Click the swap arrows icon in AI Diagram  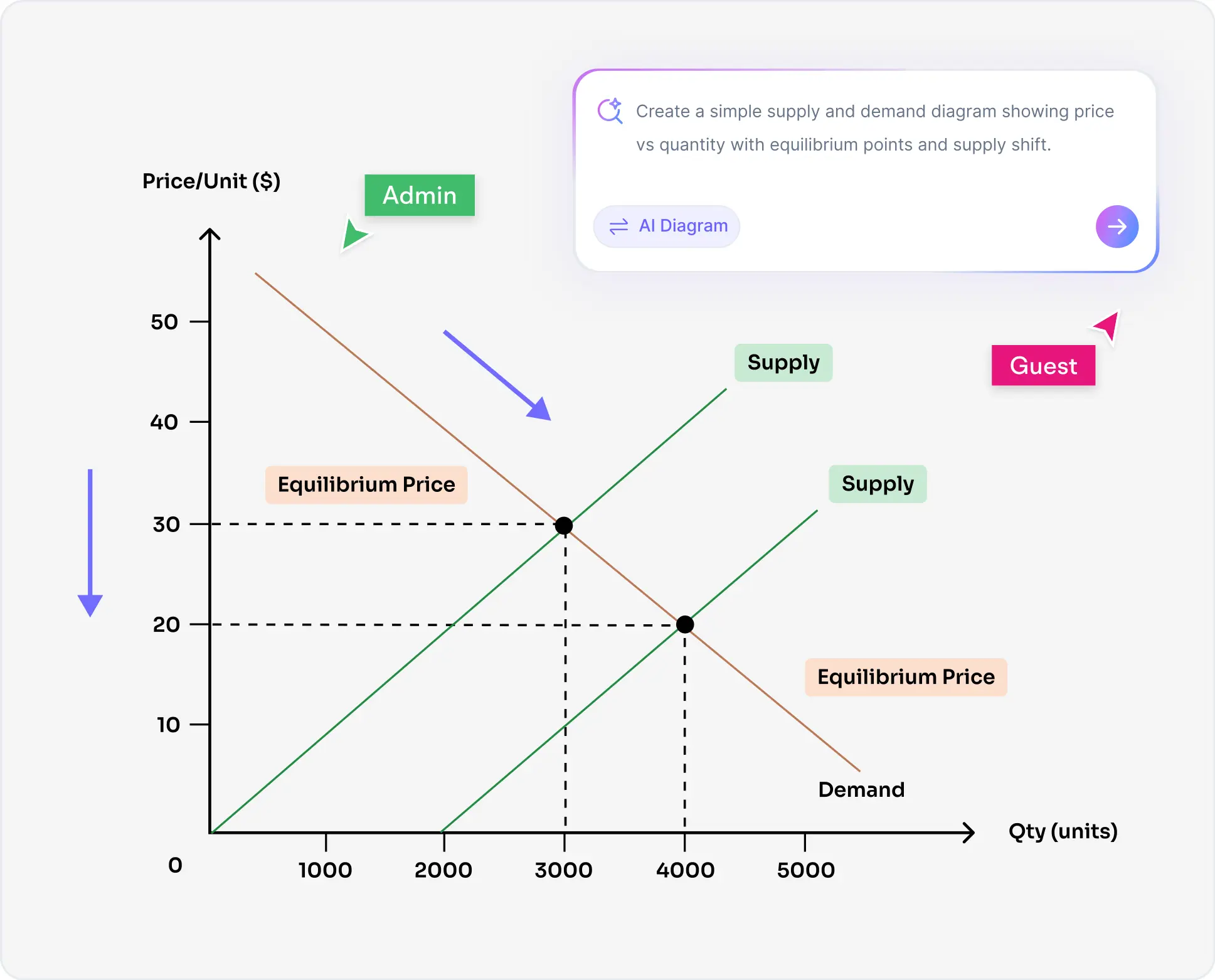[x=618, y=226]
